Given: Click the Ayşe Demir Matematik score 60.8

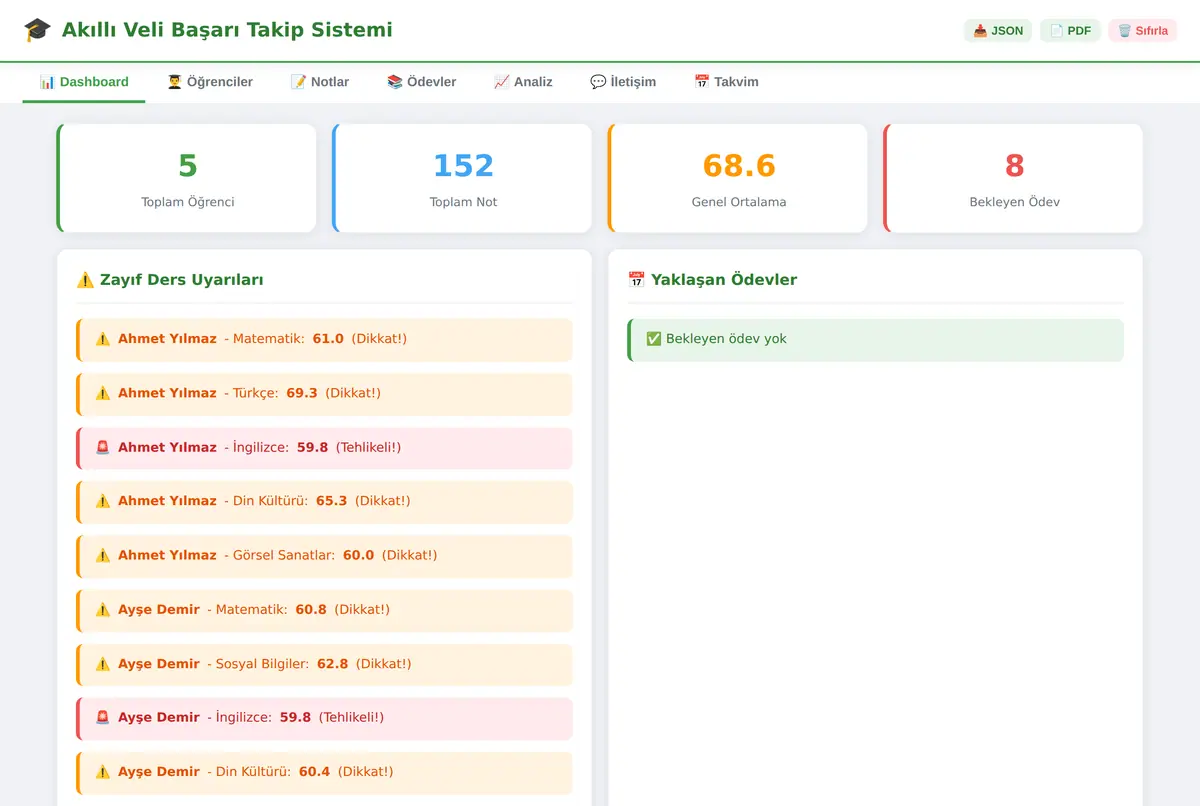Looking at the screenshot, I should (311, 609).
